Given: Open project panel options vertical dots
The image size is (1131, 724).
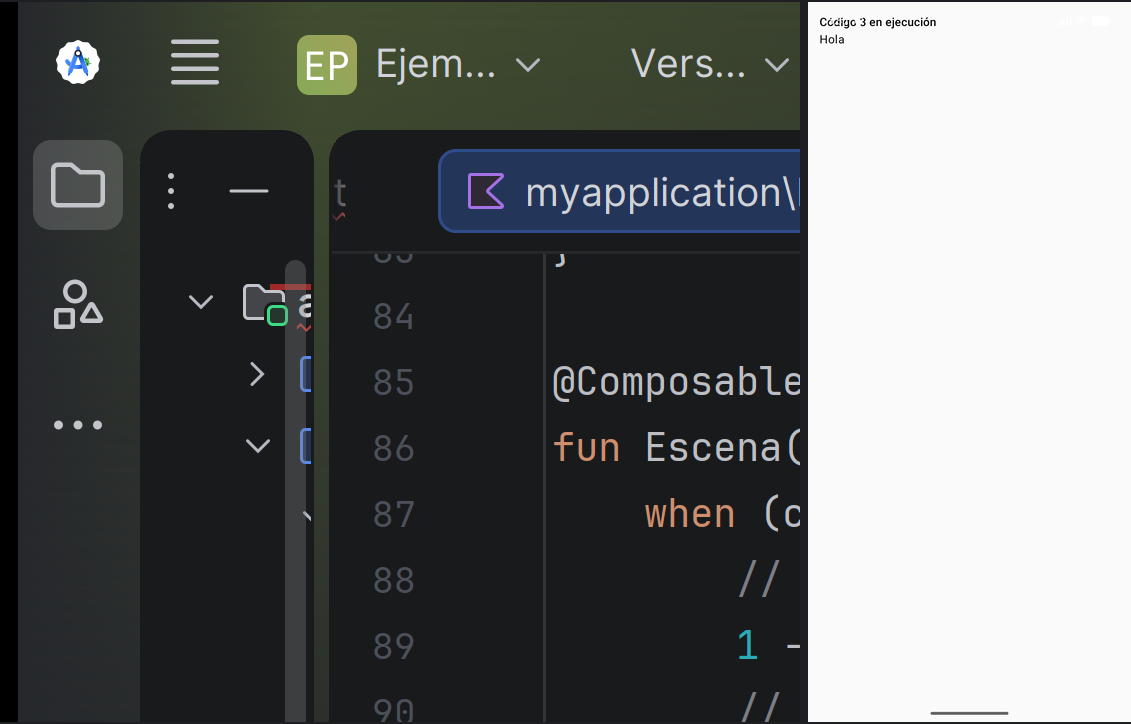Looking at the screenshot, I should (x=171, y=191).
